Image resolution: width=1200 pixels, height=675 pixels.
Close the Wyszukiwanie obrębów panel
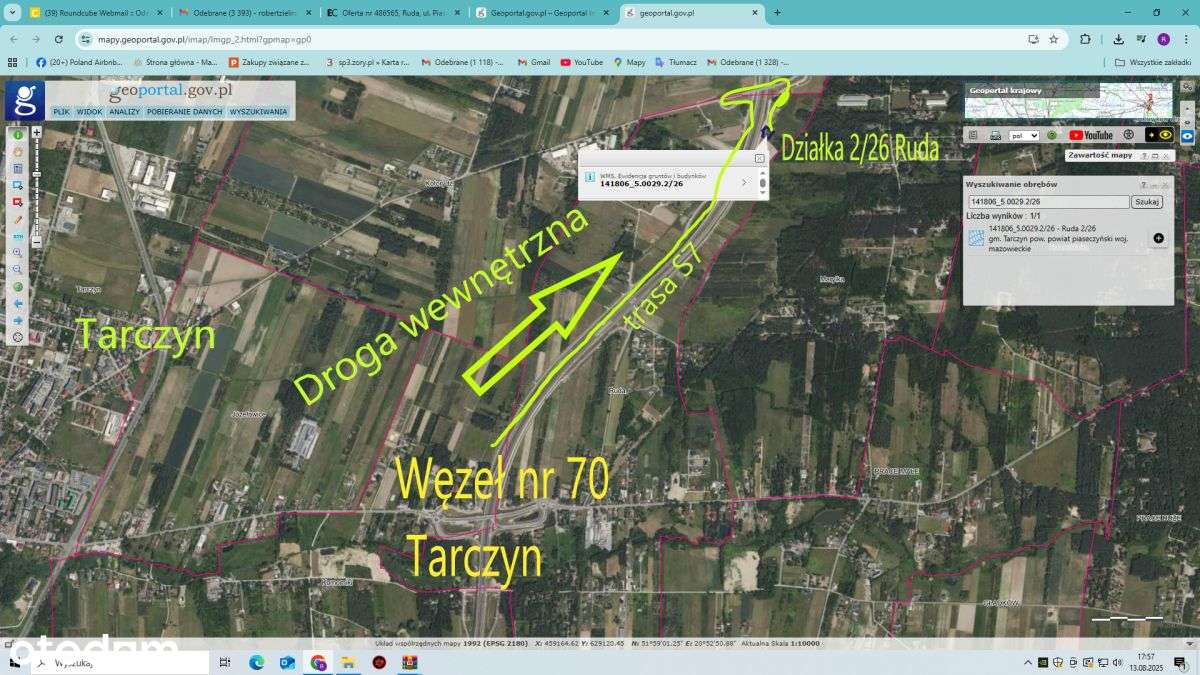point(1166,185)
